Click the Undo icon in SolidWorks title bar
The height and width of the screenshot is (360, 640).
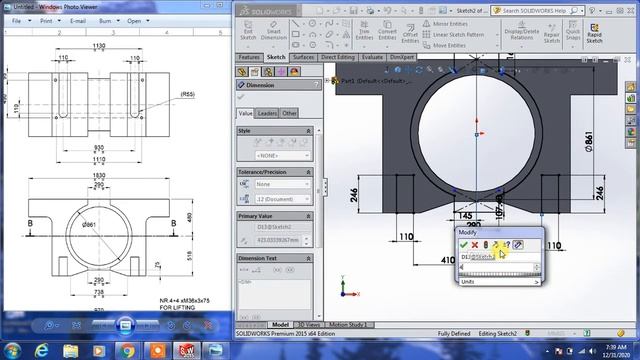(387, 11)
